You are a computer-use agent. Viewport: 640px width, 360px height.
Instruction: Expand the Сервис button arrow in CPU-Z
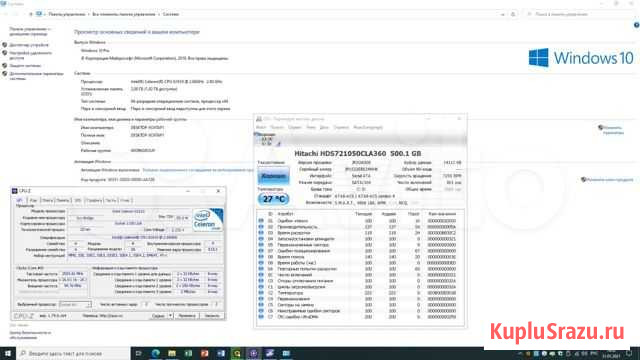pos(170,316)
